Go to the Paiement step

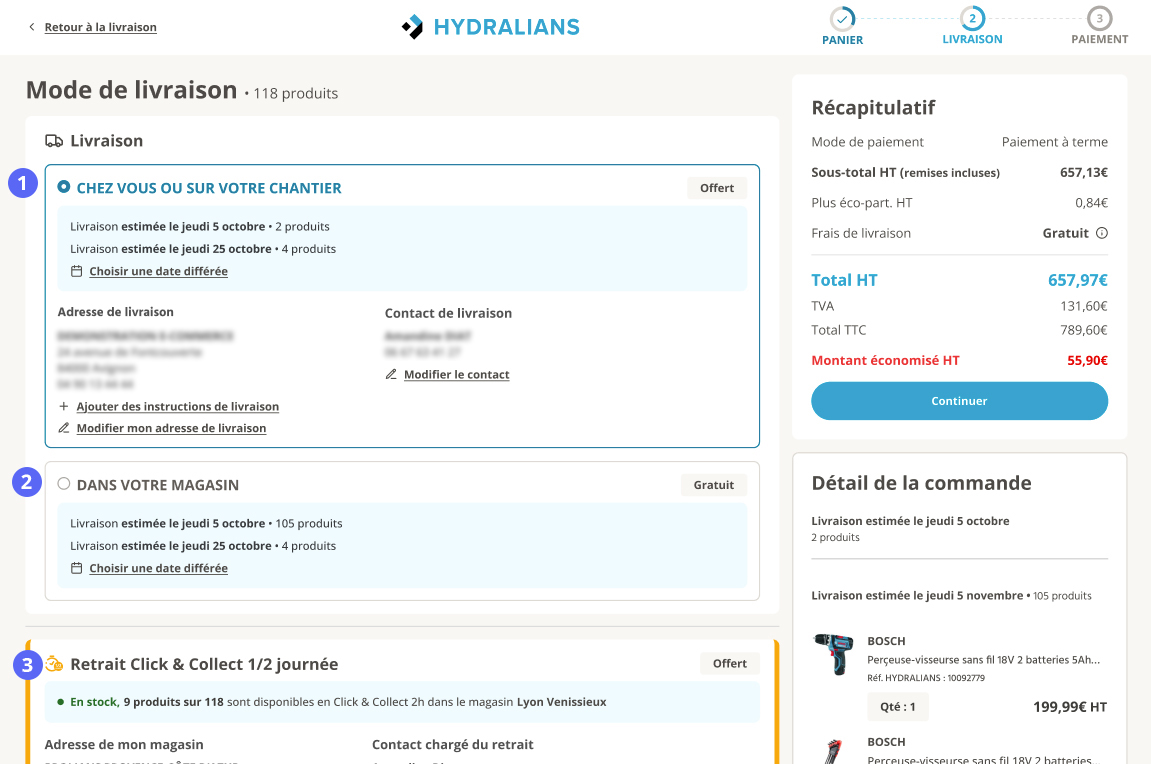1099,27
